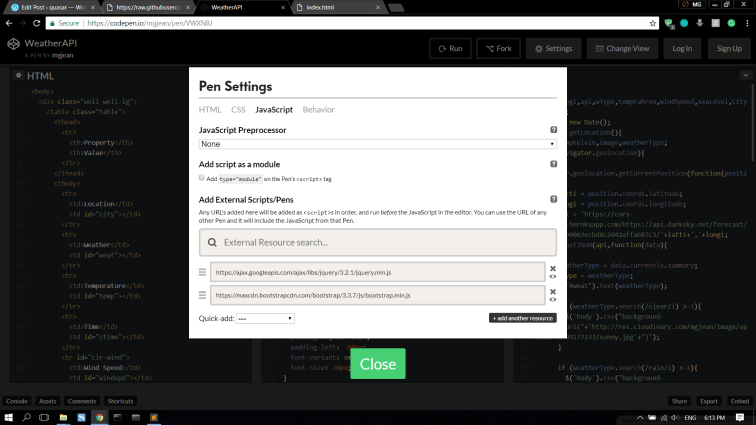Remove the Bootstrap external script resource

(x=553, y=291)
